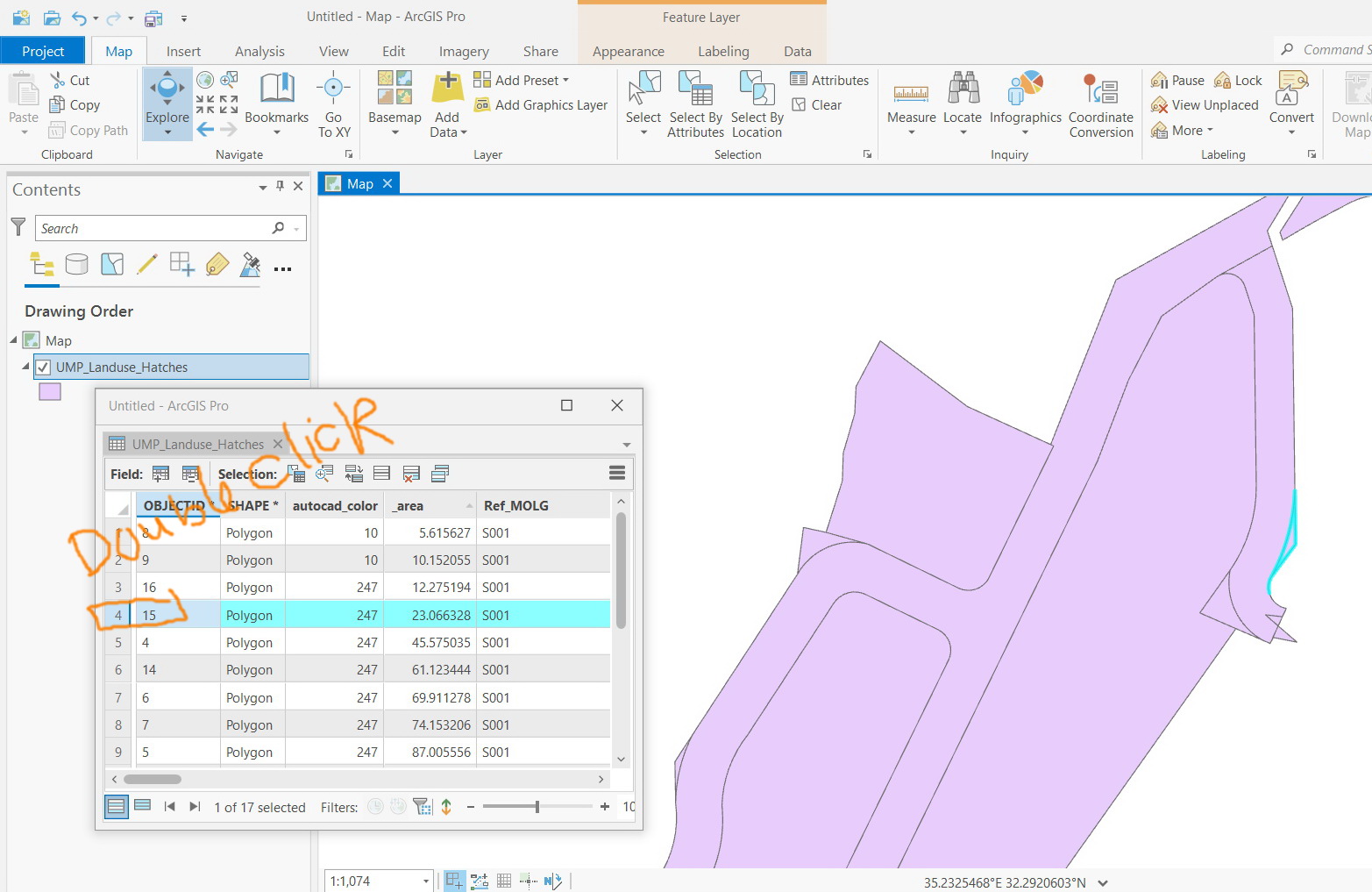Screen dimensions: 1372x892
Task: Click the purple fill symbol swatch in Contents
Action: coord(49,391)
